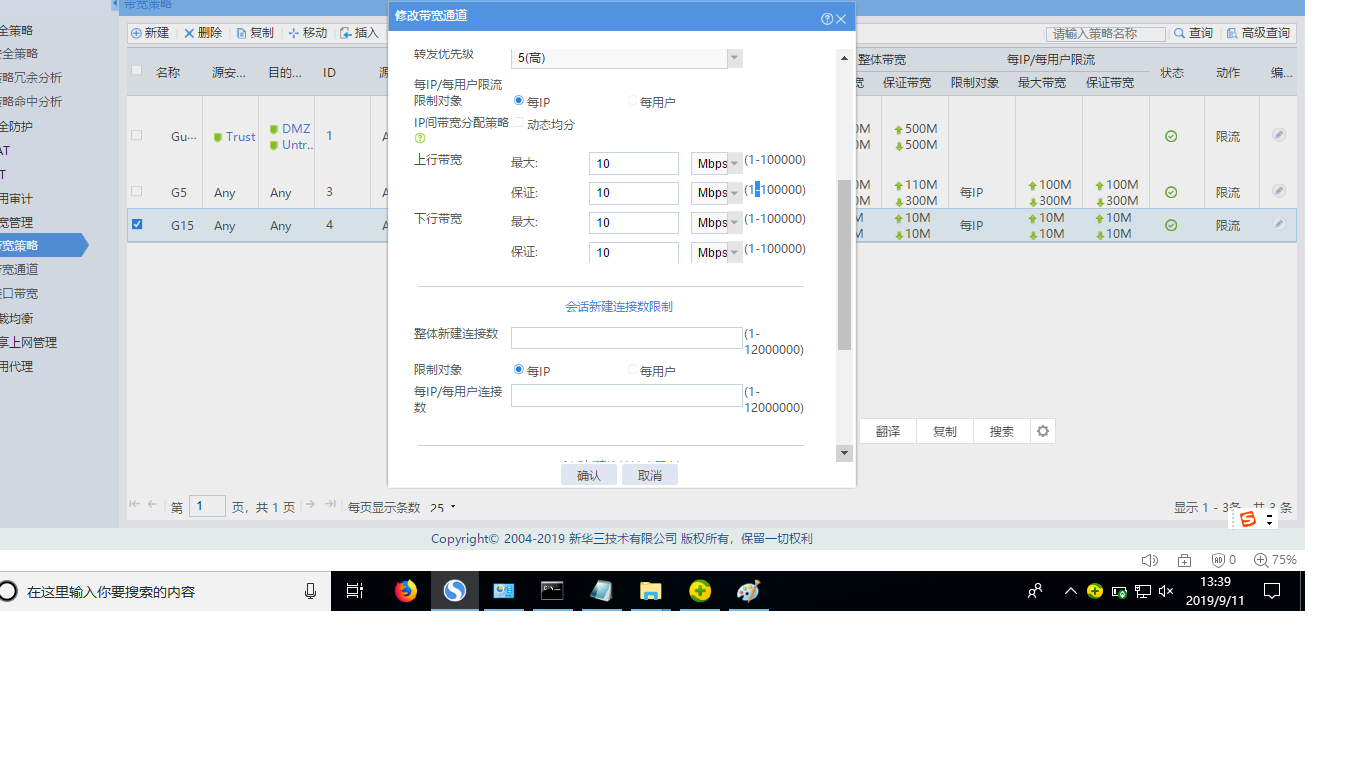Image resolution: width=1366 pixels, height=768 pixels.
Task: Check the G5 row checkbox
Action: [137, 191]
